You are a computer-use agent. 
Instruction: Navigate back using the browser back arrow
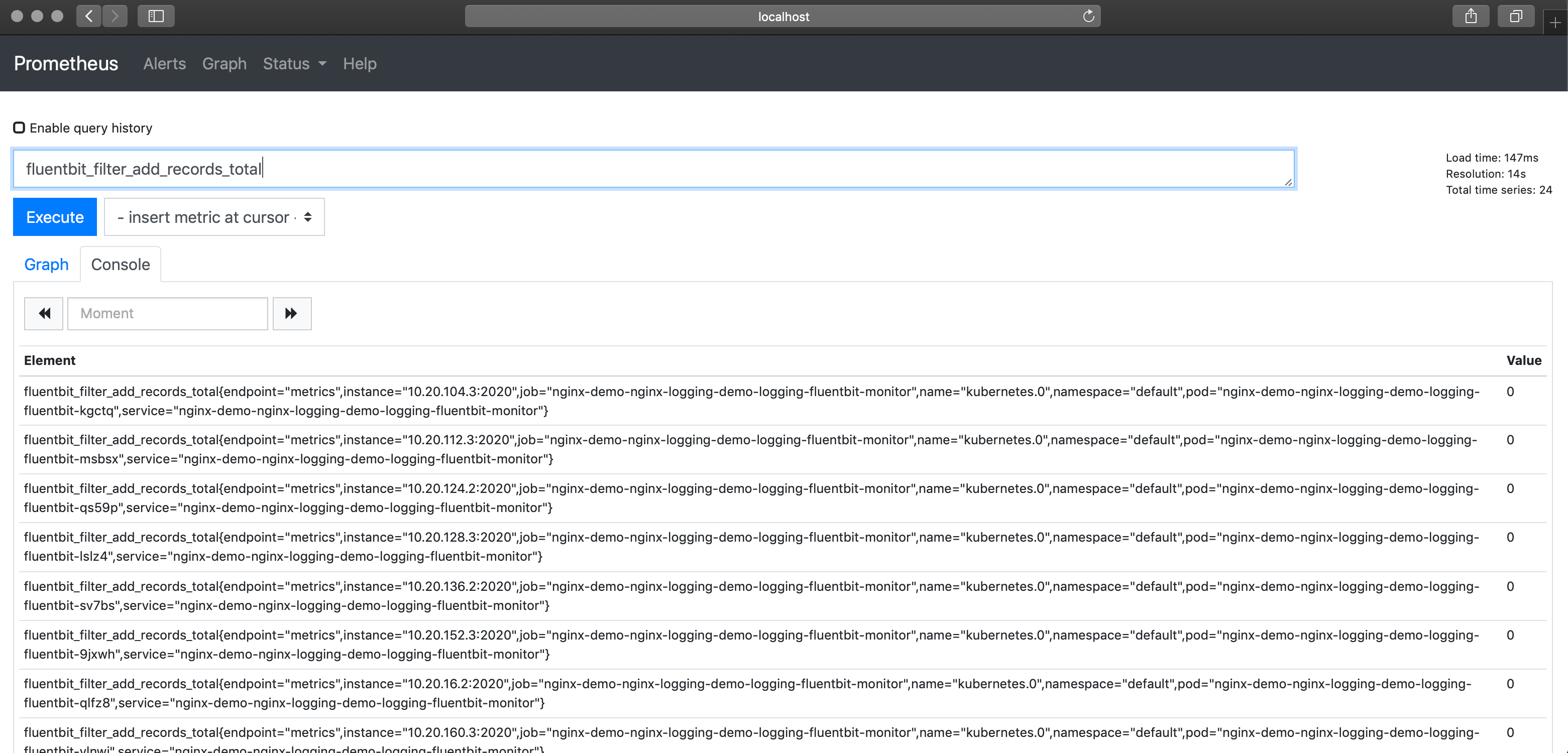[88, 16]
